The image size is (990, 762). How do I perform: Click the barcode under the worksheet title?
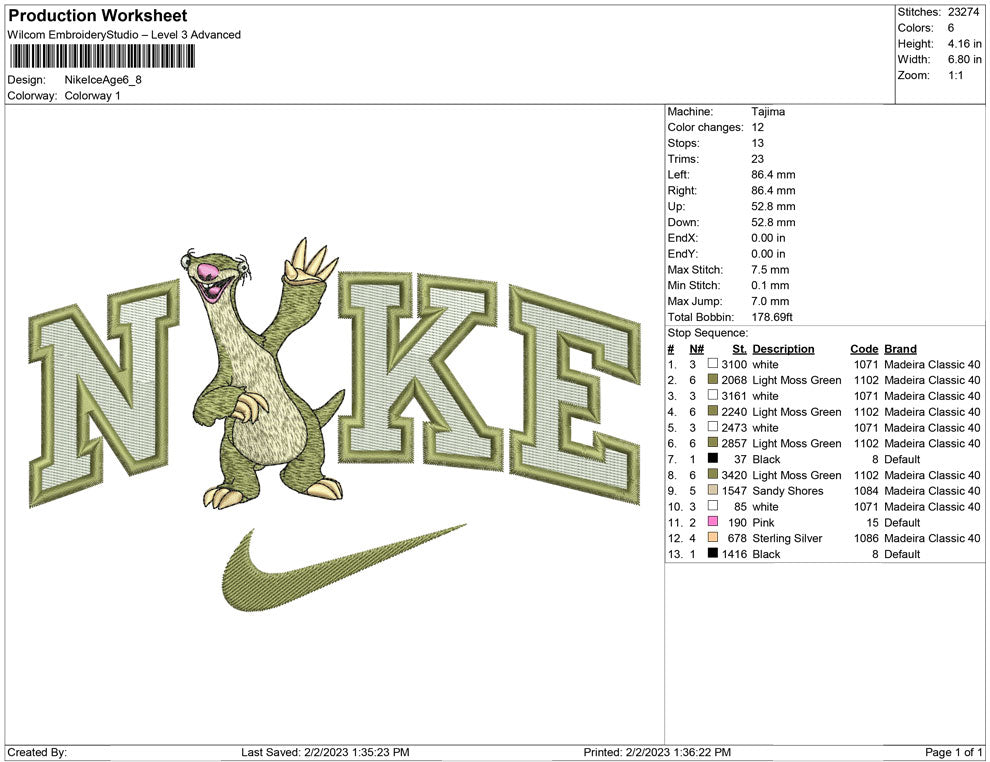click(102, 56)
